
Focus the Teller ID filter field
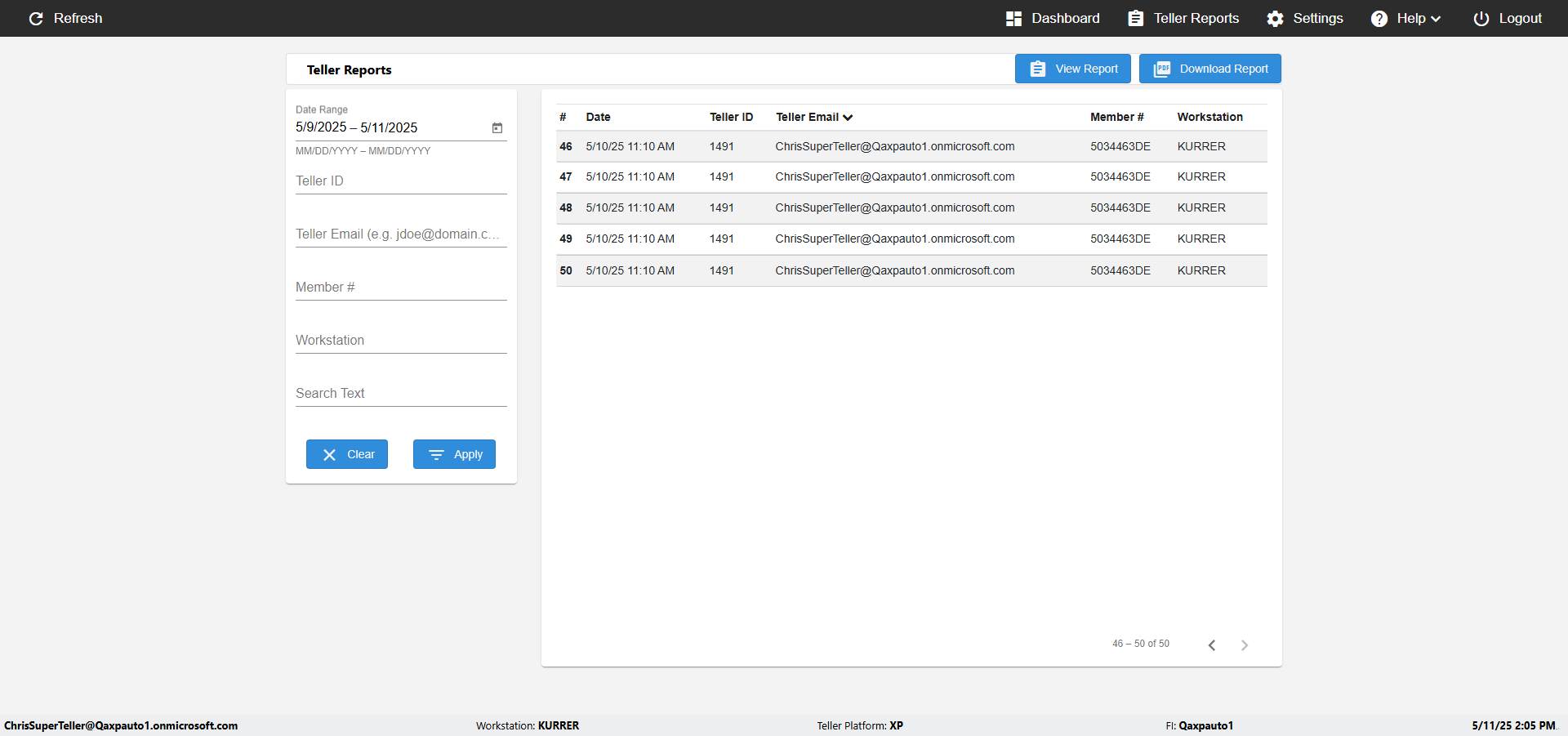pyautogui.click(x=401, y=181)
